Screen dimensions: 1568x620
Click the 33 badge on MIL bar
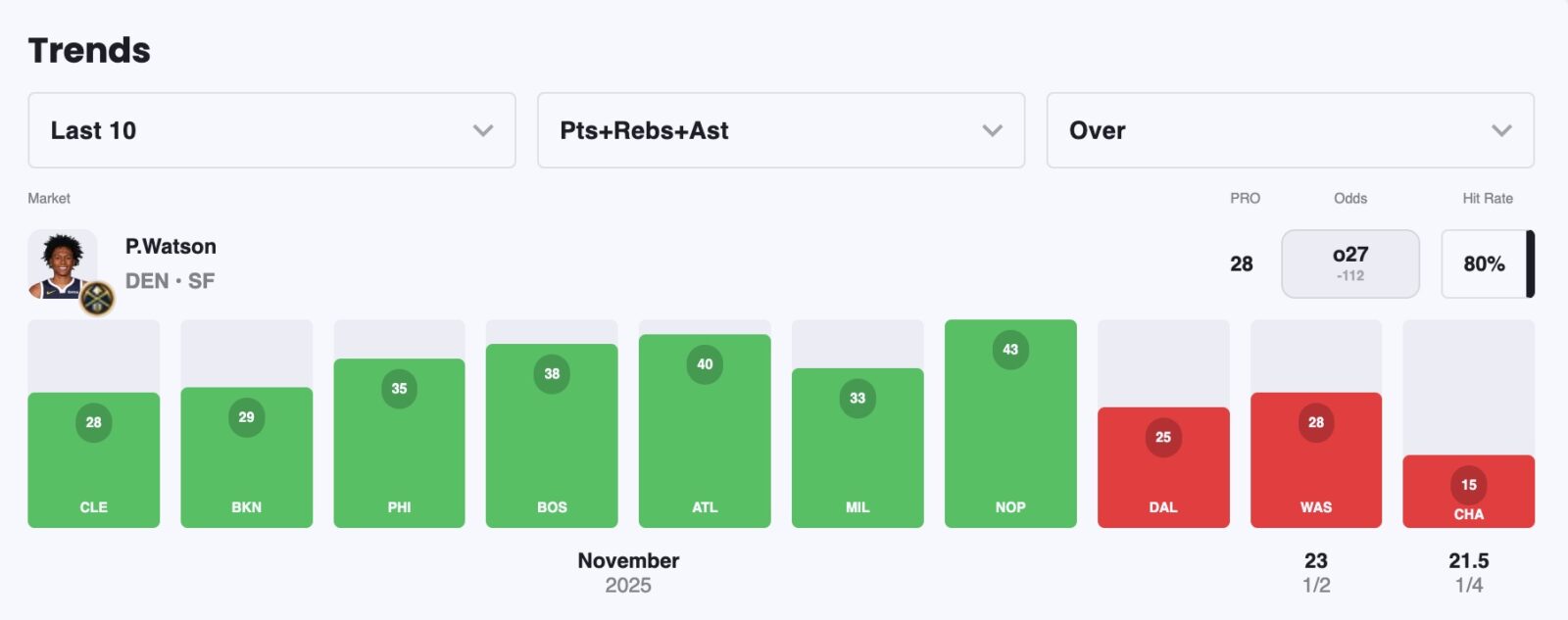pos(857,399)
